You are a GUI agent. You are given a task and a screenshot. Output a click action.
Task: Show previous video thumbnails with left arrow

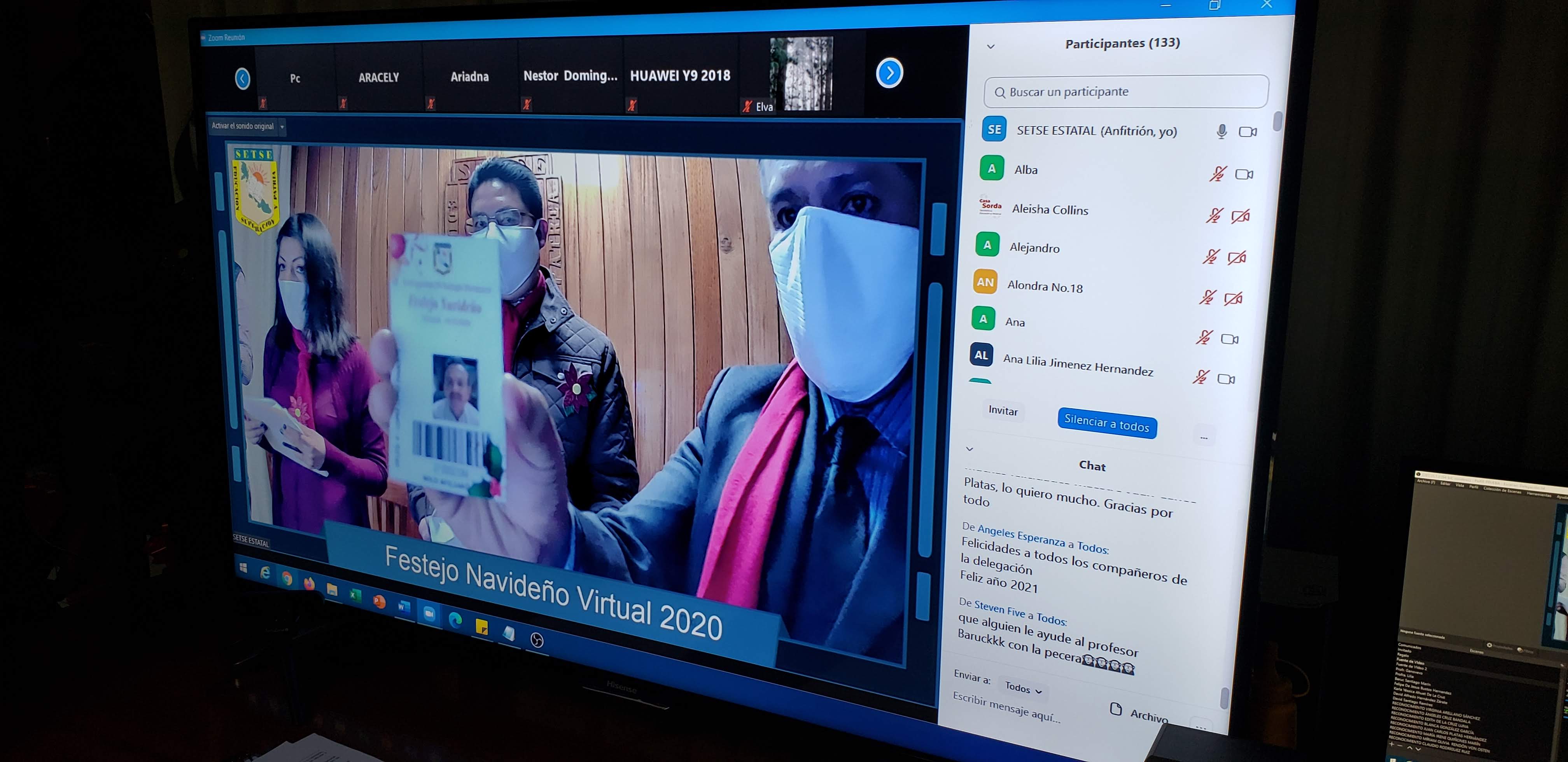[242, 79]
